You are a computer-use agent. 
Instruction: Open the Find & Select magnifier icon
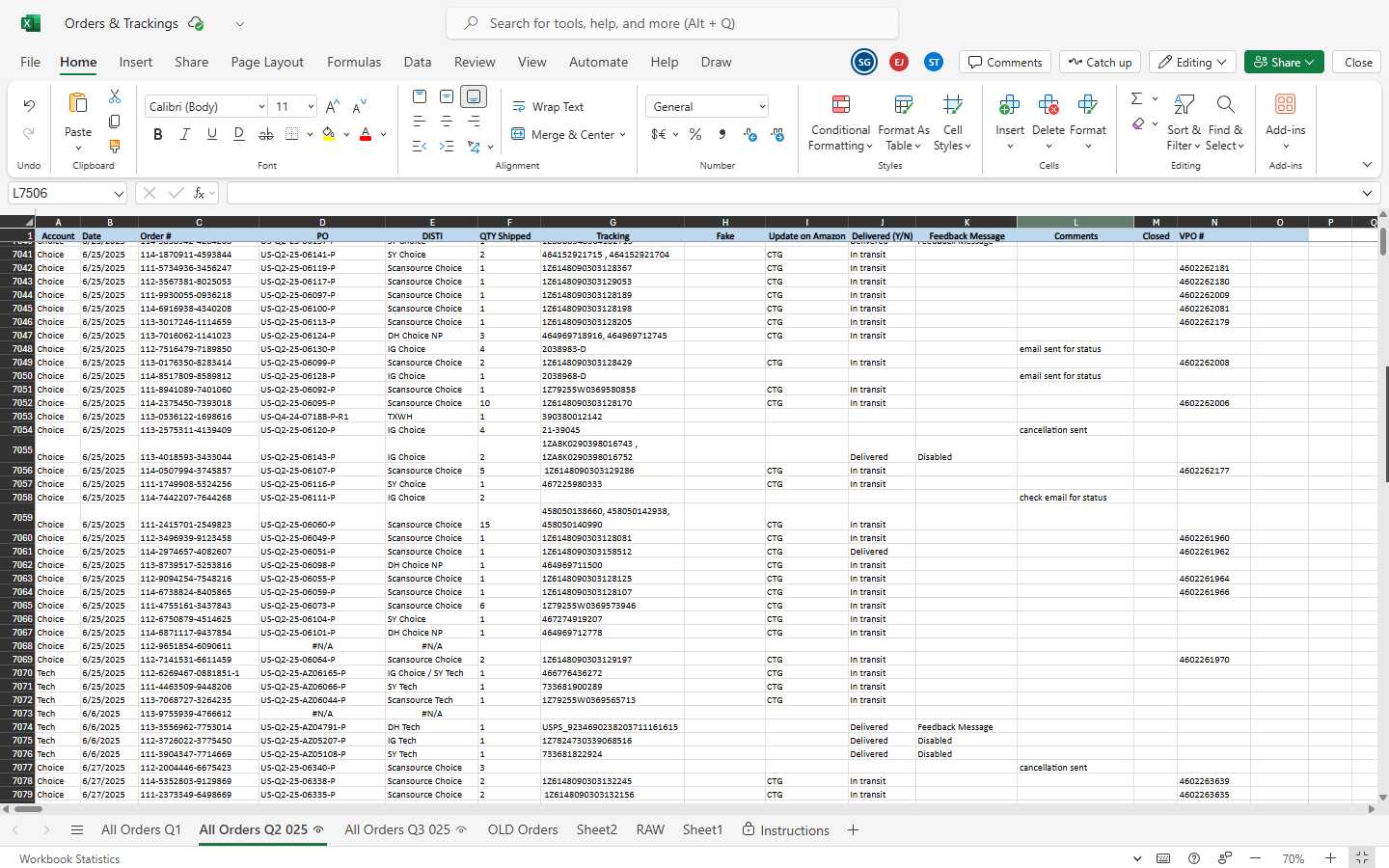[1225, 104]
